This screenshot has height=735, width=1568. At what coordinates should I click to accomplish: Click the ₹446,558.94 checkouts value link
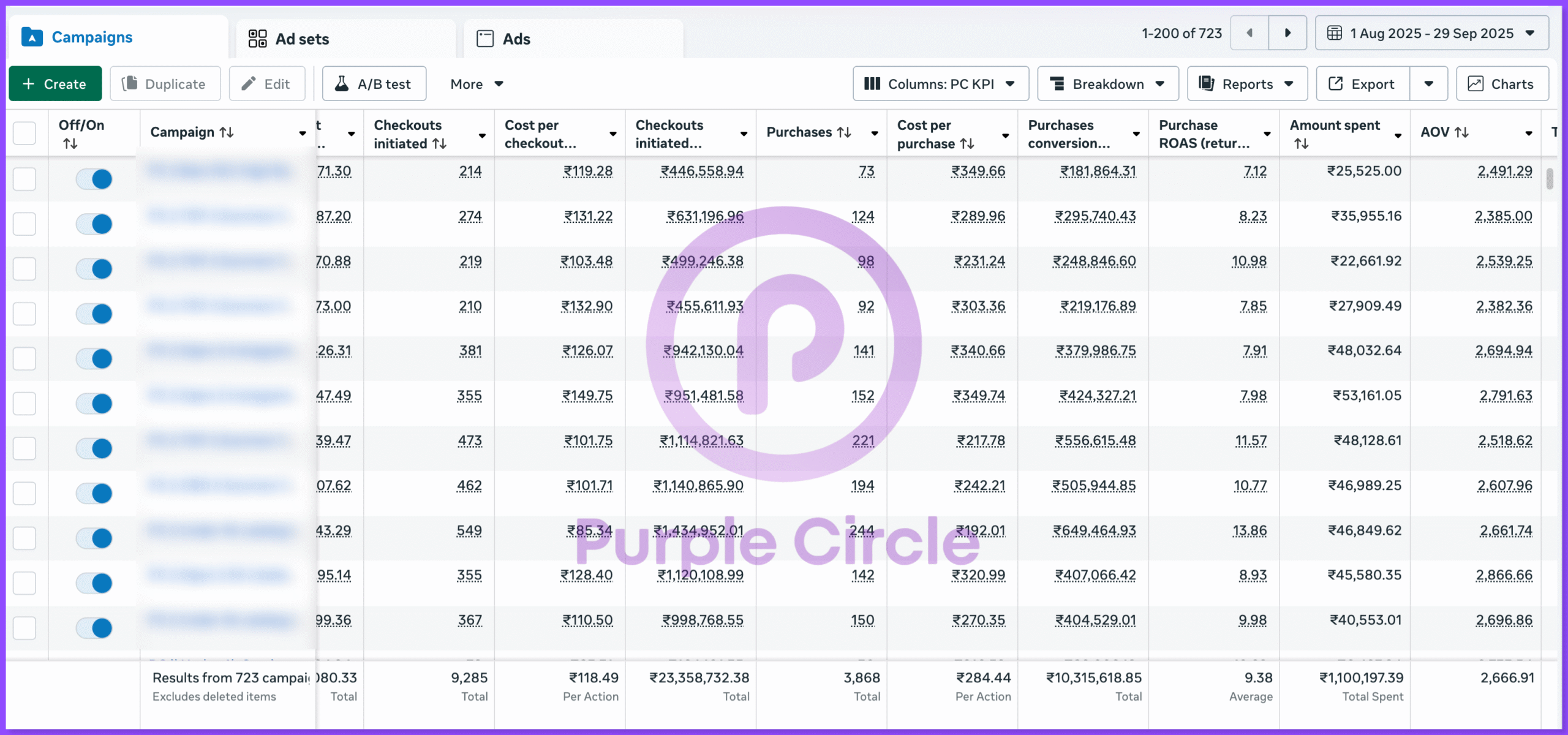(702, 171)
